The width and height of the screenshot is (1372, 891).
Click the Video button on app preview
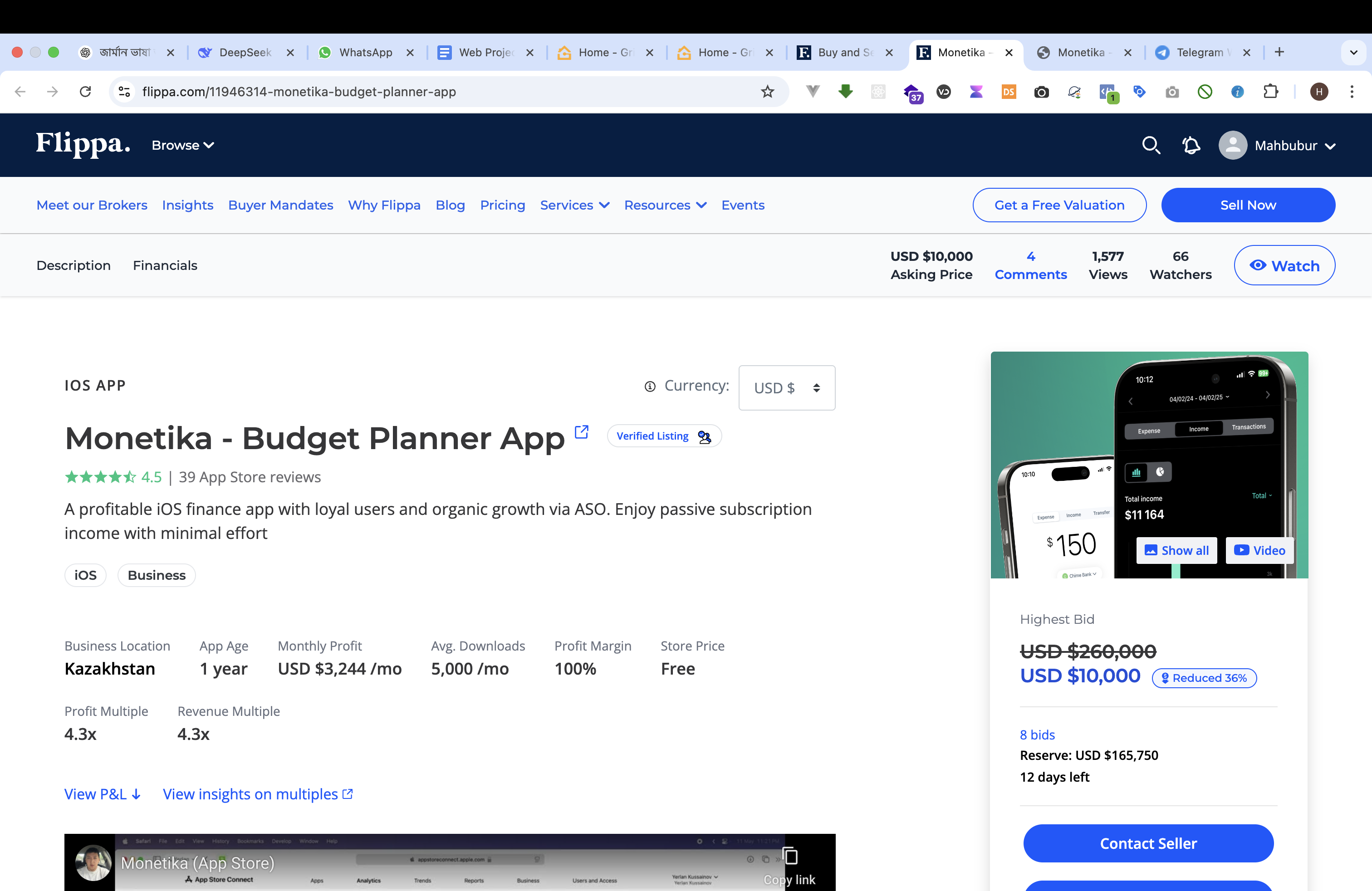pos(1259,550)
